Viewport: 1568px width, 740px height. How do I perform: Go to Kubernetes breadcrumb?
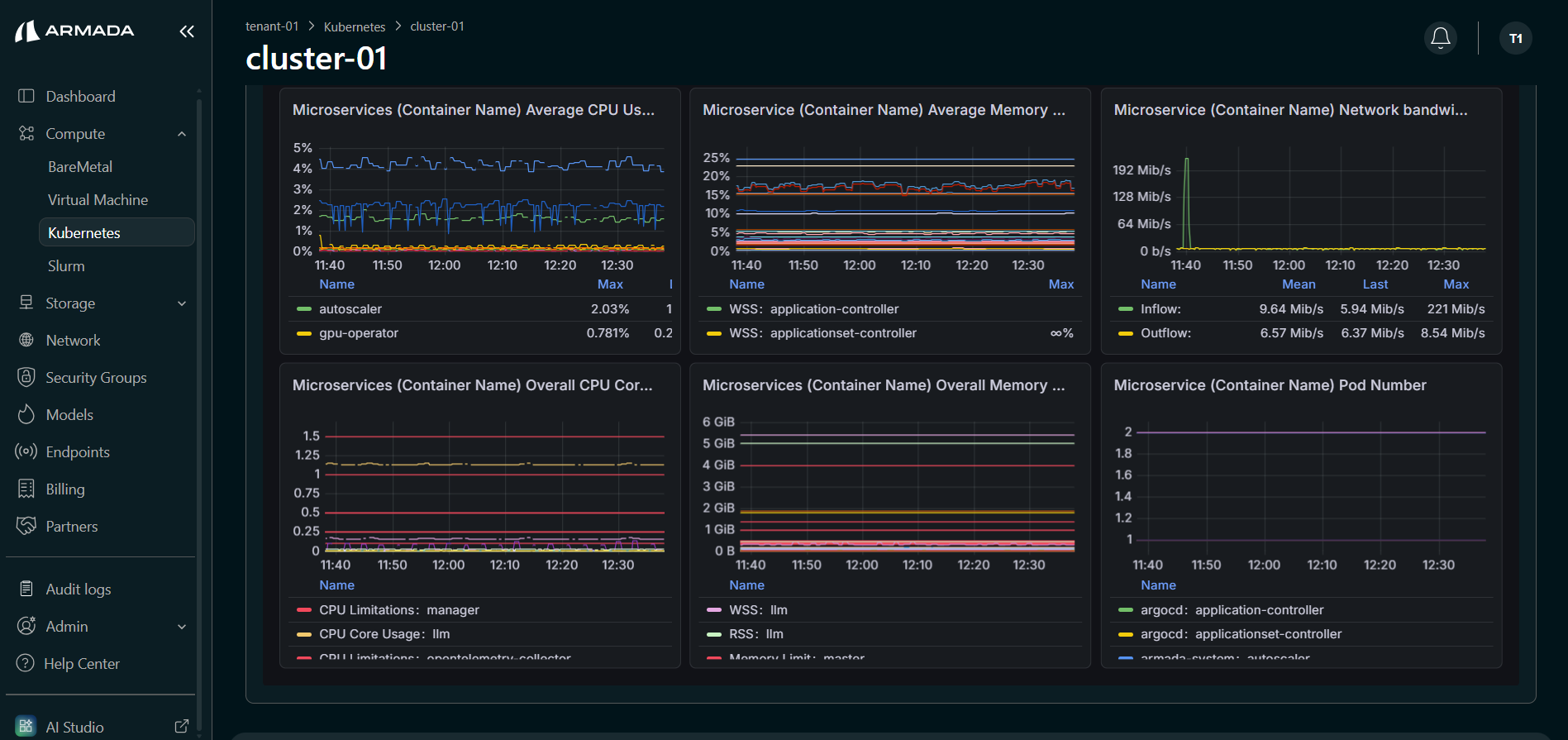[355, 26]
